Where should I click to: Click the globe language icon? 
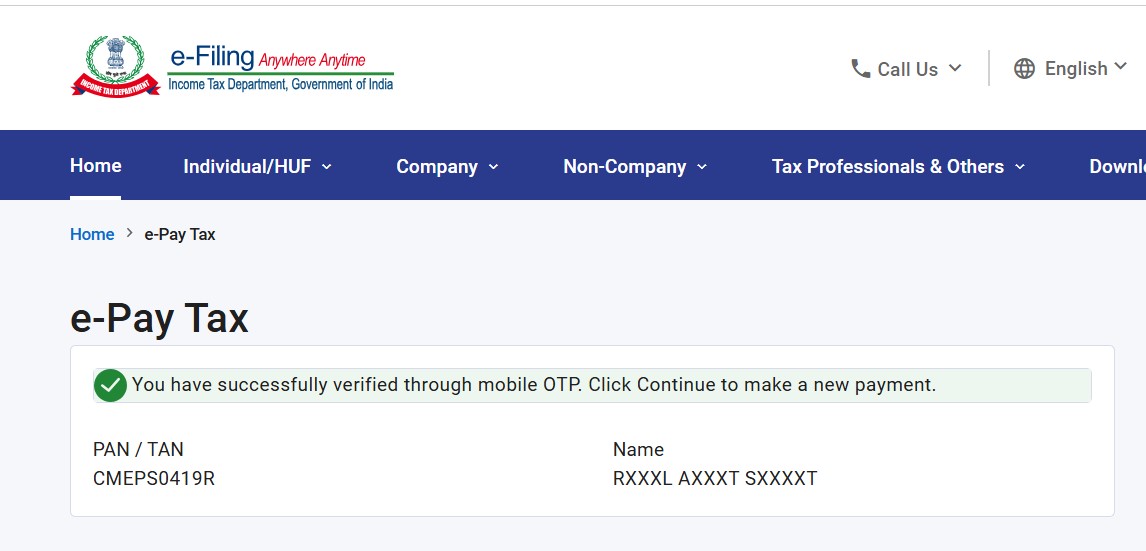1024,68
